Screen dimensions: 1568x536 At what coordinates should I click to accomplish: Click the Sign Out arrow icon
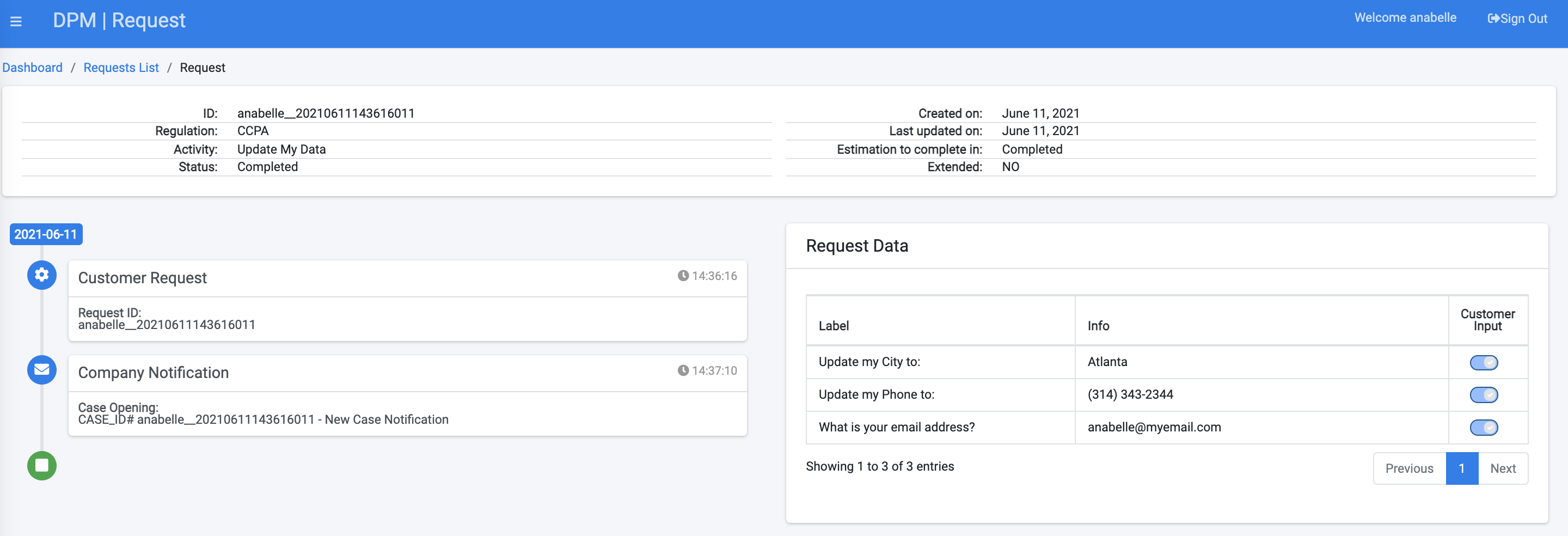(x=1494, y=17)
